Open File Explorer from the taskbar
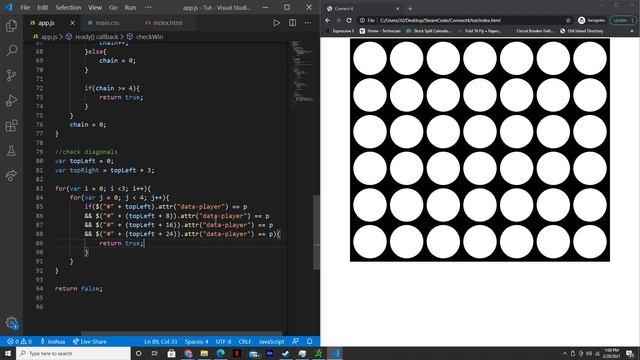640x360 pixels. 204,353
